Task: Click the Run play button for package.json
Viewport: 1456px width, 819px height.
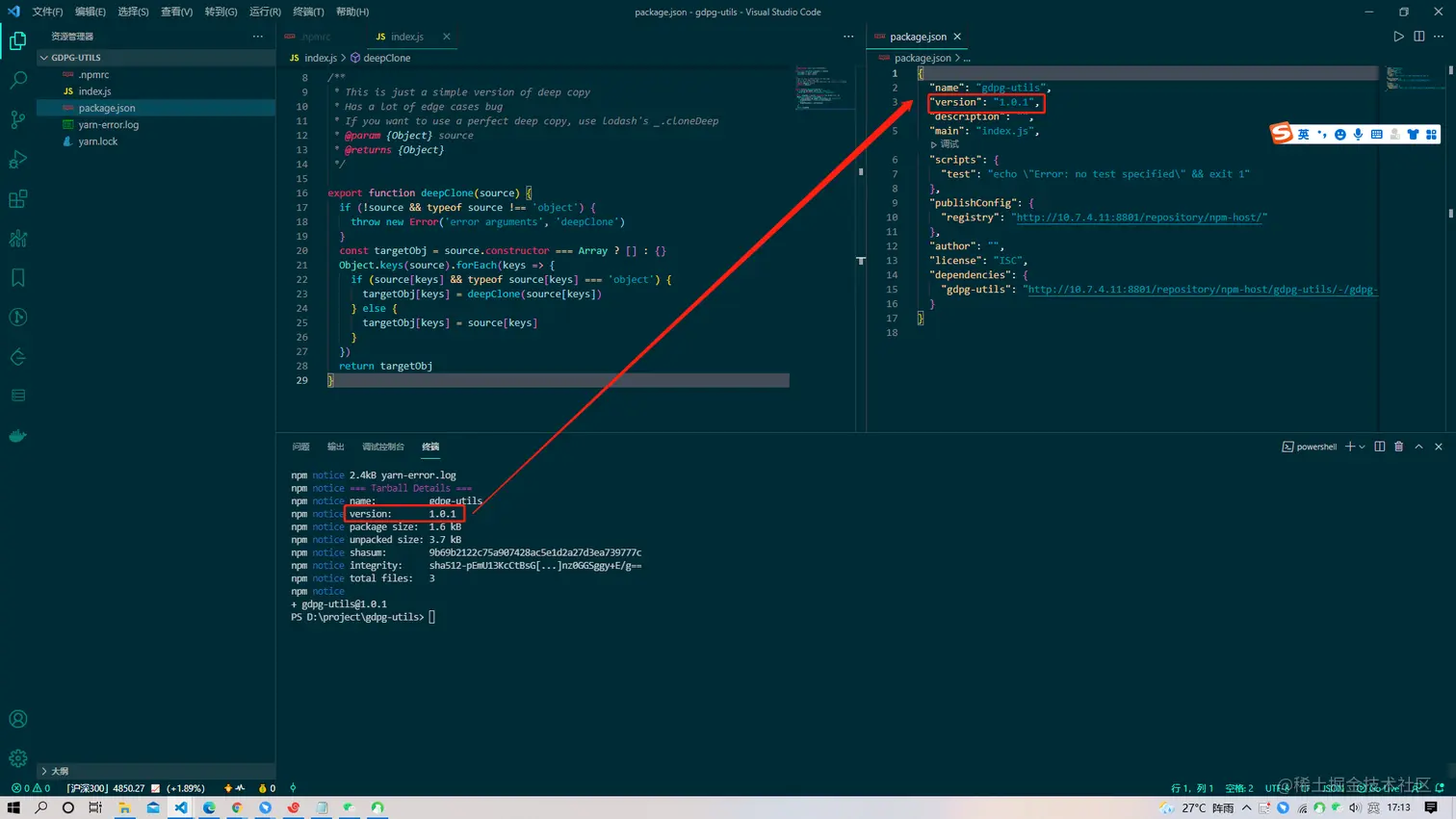Action: coord(1398,37)
